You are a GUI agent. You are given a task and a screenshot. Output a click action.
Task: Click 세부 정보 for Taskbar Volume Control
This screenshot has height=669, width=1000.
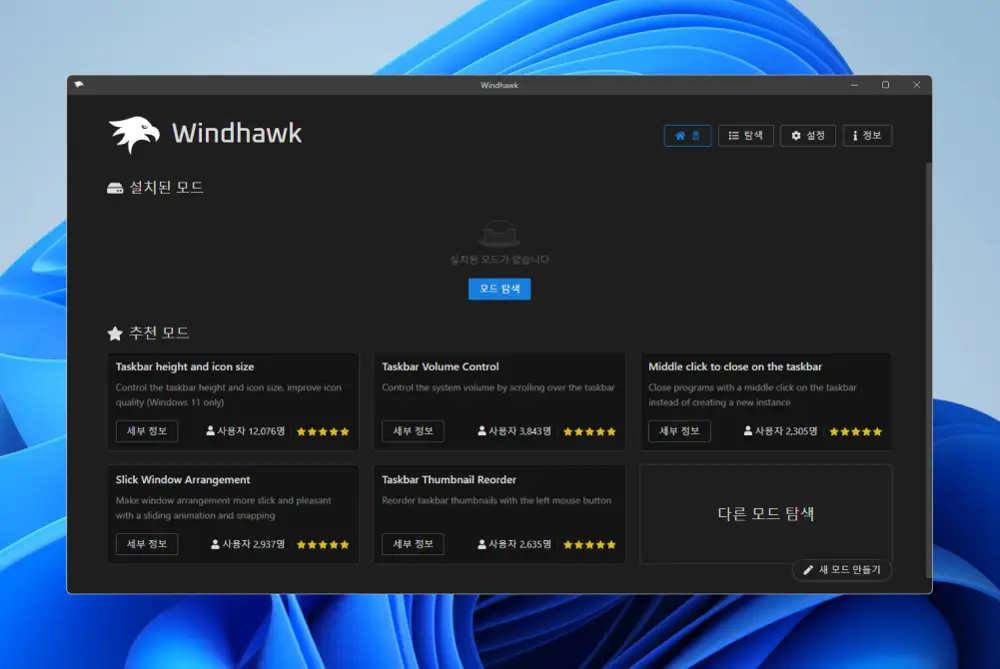tap(411, 431)
